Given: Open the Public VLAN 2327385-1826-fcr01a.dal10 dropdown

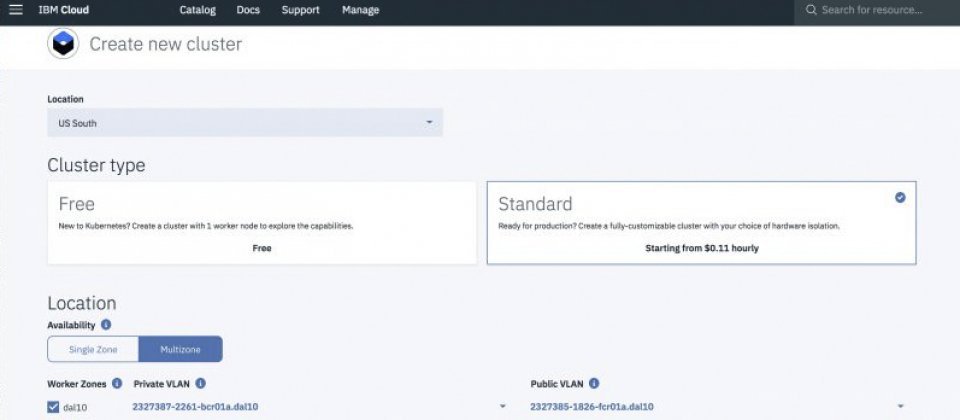Looking at the screenshot, I should click(718, 407).
